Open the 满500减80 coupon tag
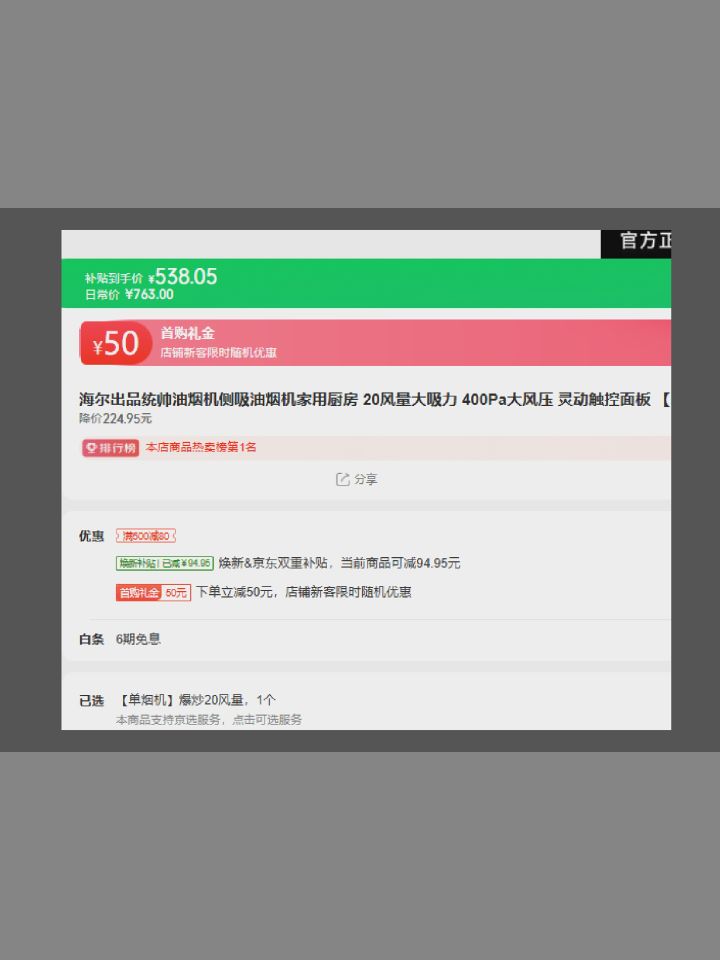This screenshot has height=960, width=720. (146, 536)
